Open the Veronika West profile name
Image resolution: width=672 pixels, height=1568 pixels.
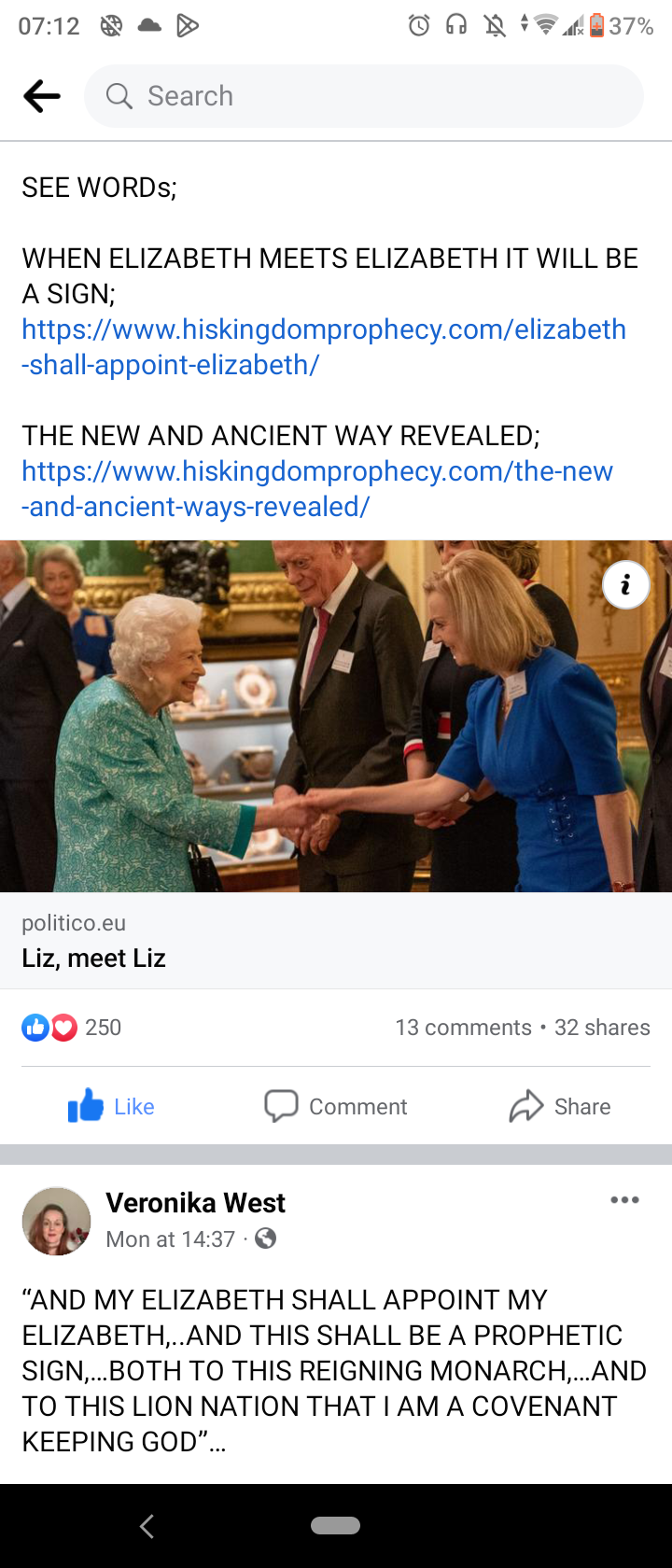[195, 1203]
